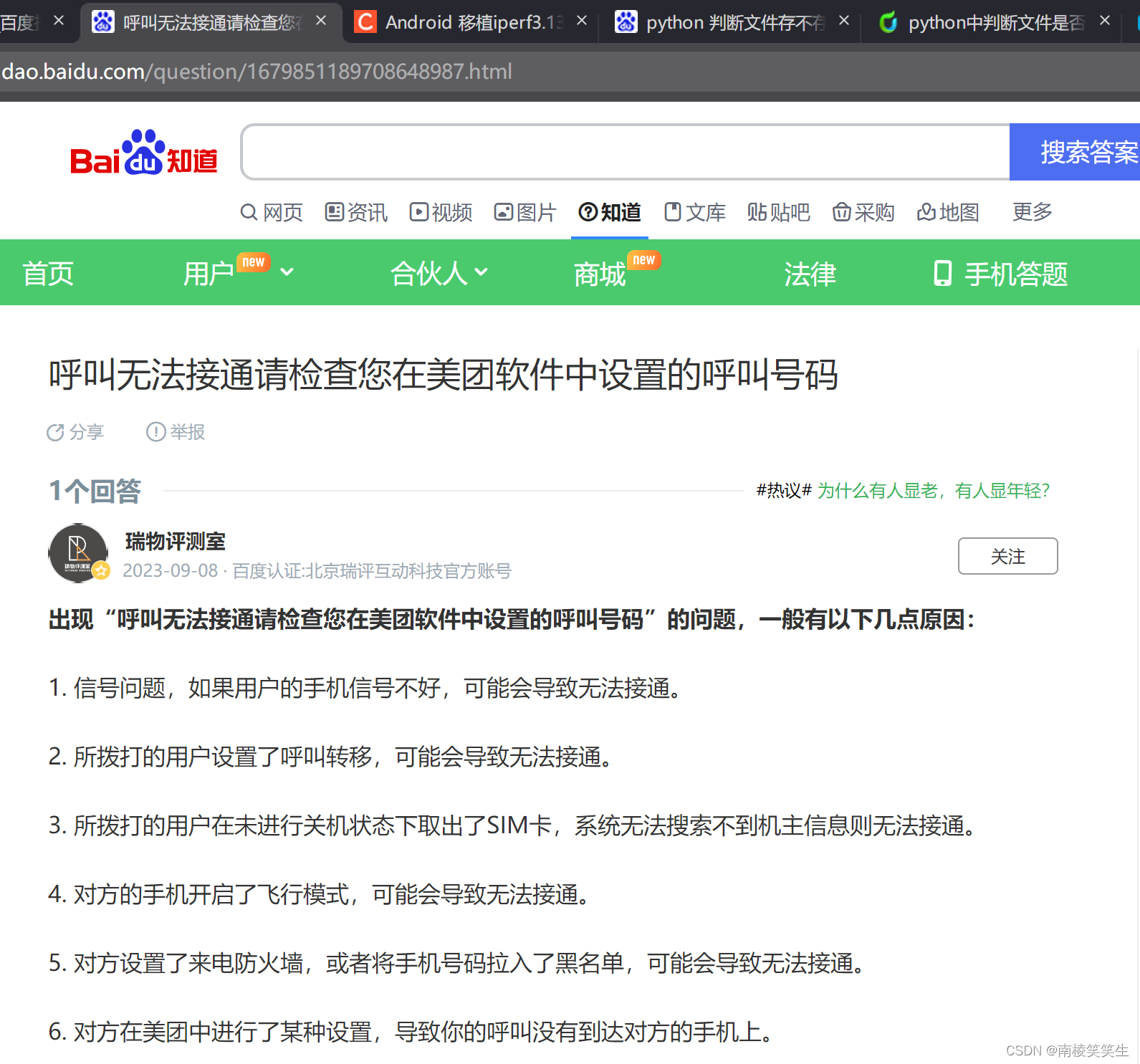
Task: Click the 关注 follow button
Action: click(x=1007, y=556)
